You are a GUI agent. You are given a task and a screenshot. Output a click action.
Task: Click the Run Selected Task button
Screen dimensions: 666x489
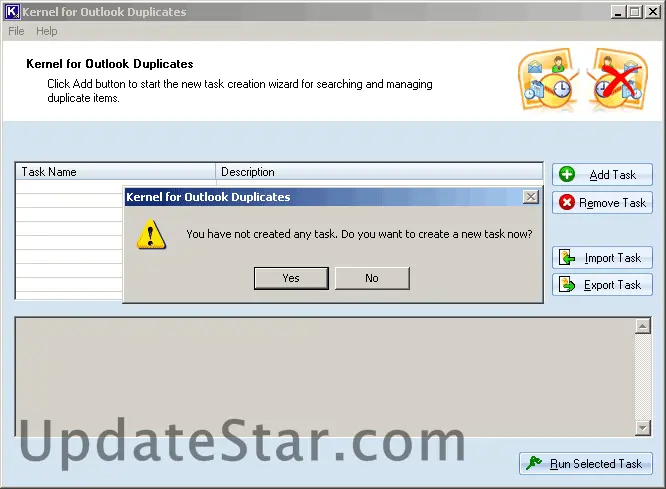[x=586, y=464]
